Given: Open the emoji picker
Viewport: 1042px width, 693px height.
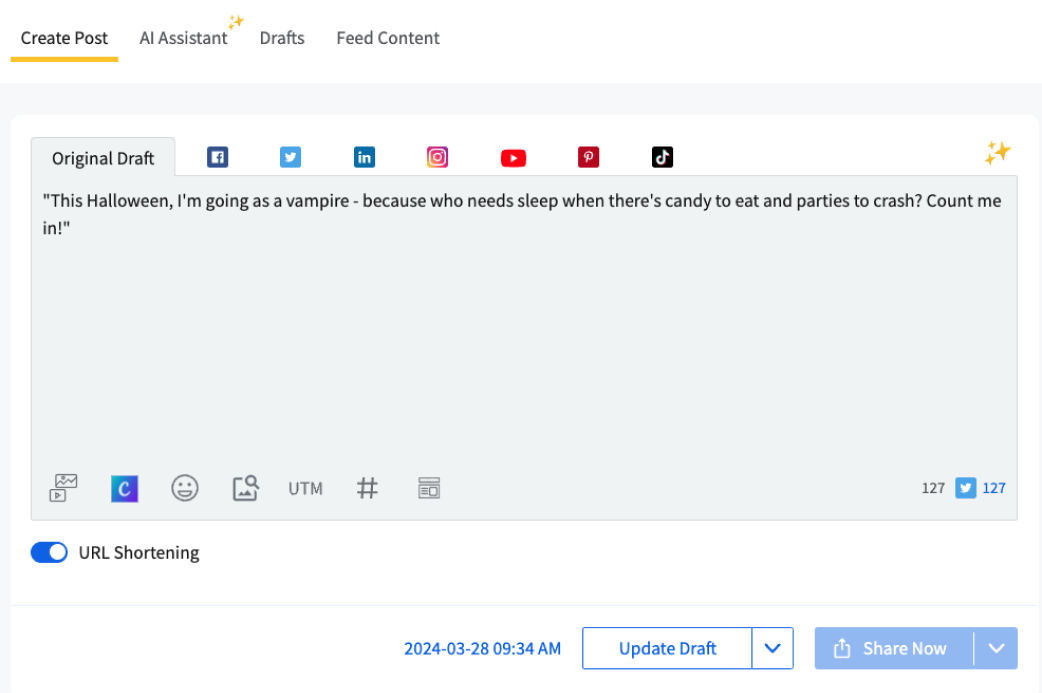Looking at the screenshot, I should (x=185, y=488).
